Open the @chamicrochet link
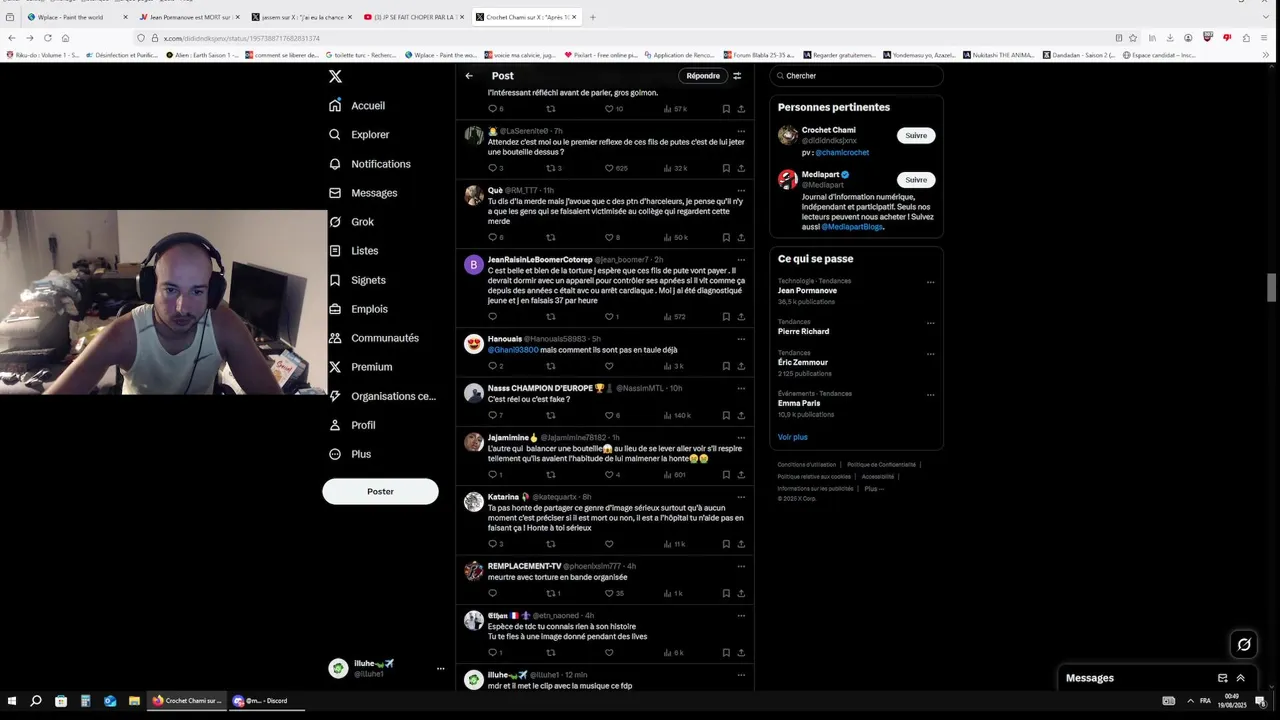This screenshot has width=1280, height=720. [842, 153]
